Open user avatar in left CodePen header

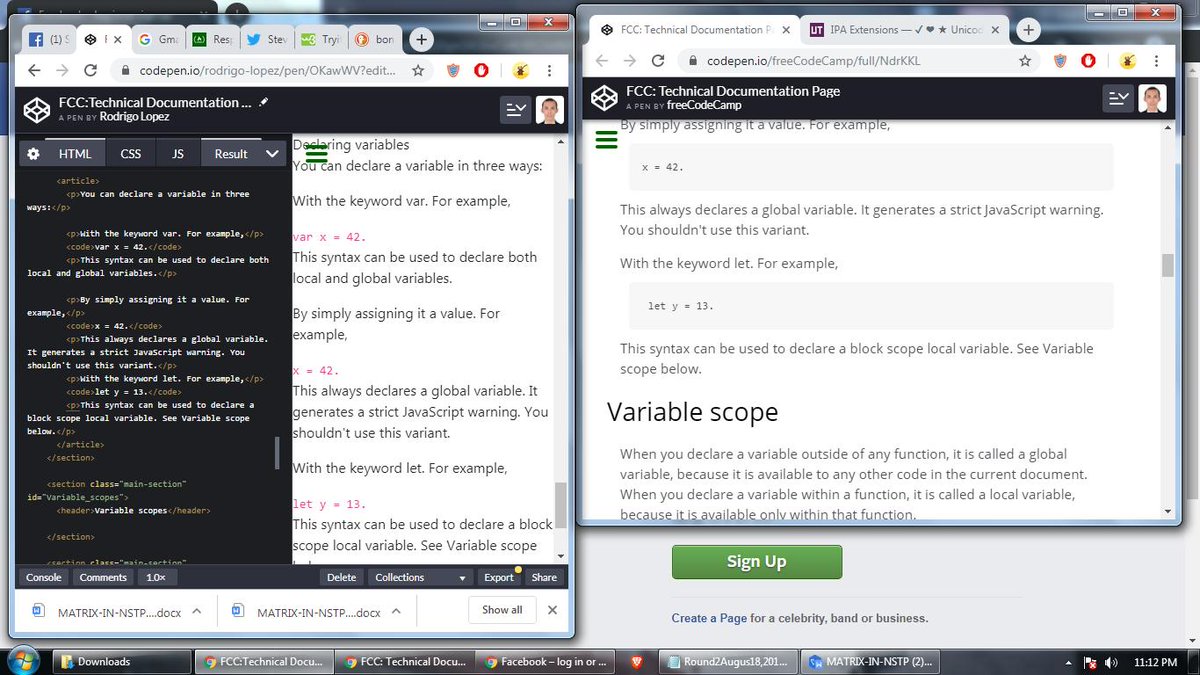tap(550, 109)
